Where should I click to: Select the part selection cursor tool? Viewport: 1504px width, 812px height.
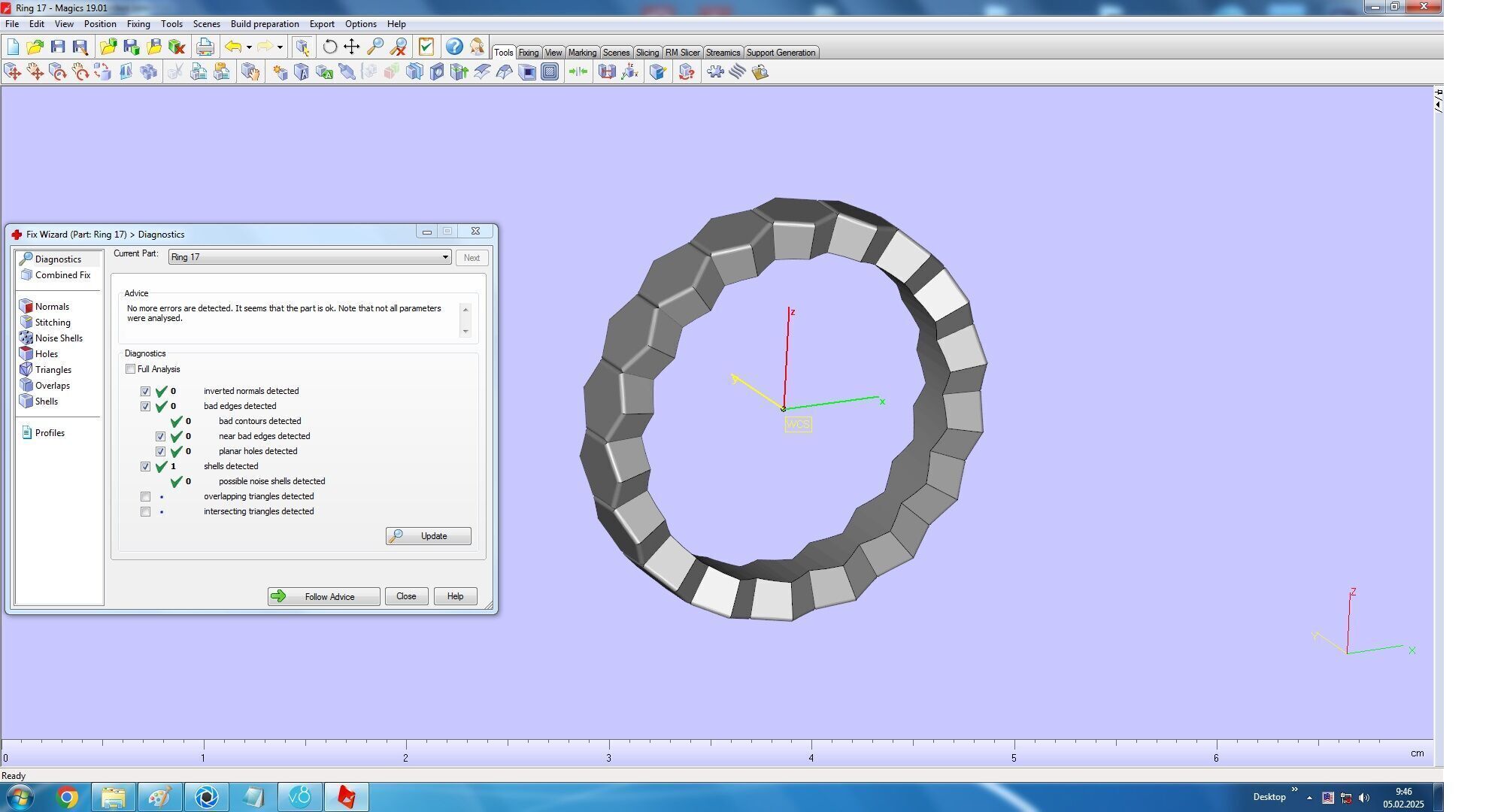click(x=302, y=47)
